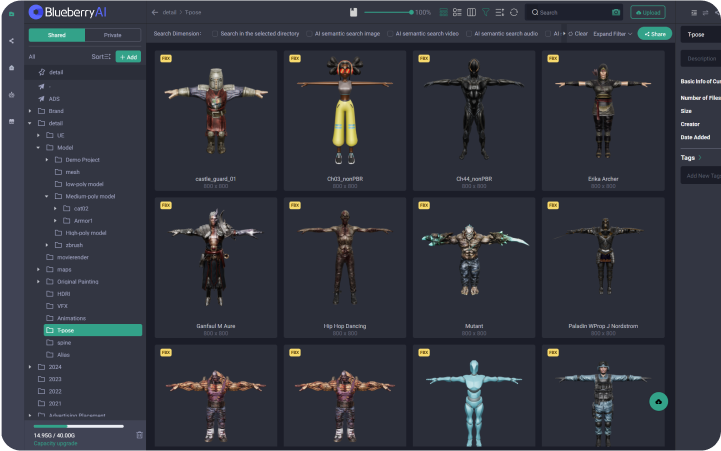Check AI semantic search image option
Image resolution: width=721 pixels, height=451 pixels.
point(309,34)
